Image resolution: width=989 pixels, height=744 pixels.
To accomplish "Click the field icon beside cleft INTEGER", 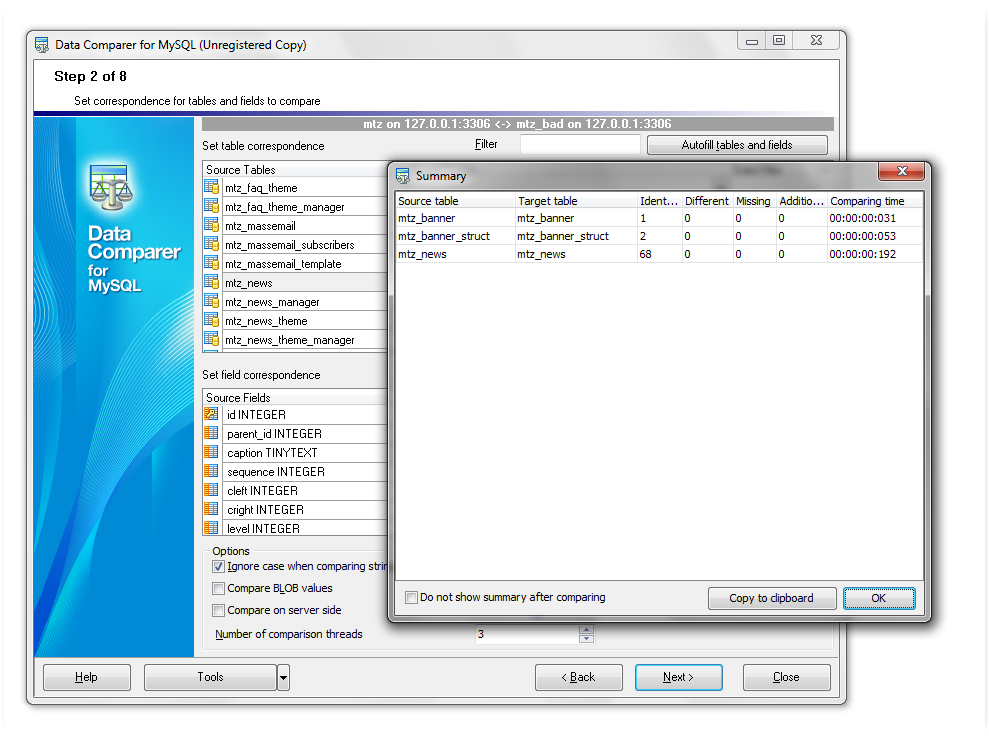I will coord(211,489).
